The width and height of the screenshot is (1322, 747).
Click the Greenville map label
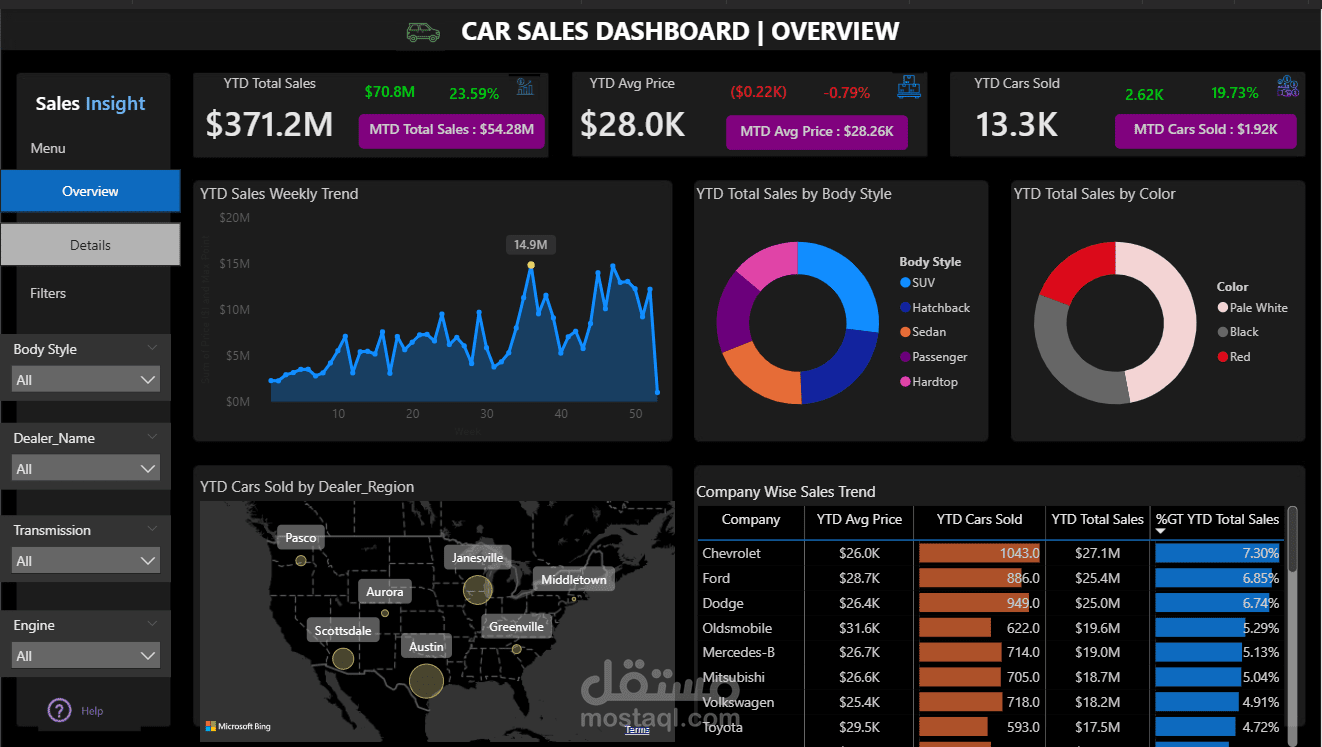[x=517, y=627]
